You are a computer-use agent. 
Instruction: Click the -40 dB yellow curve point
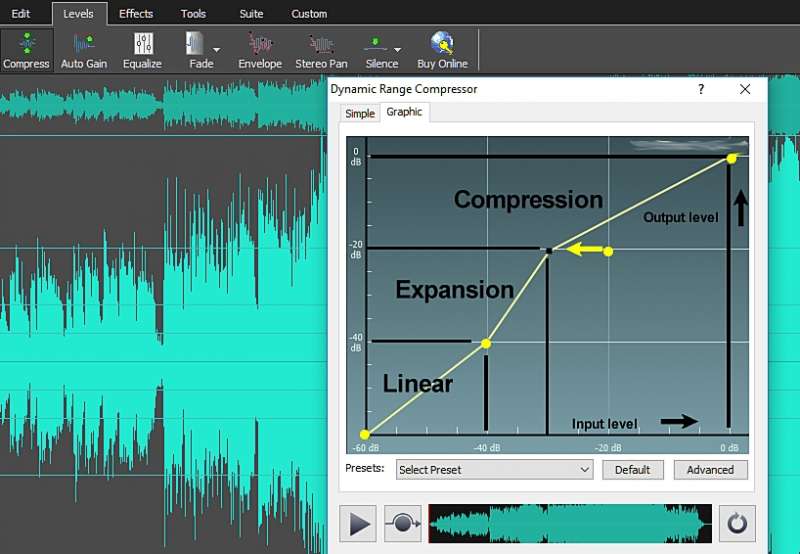coord(486,344)
